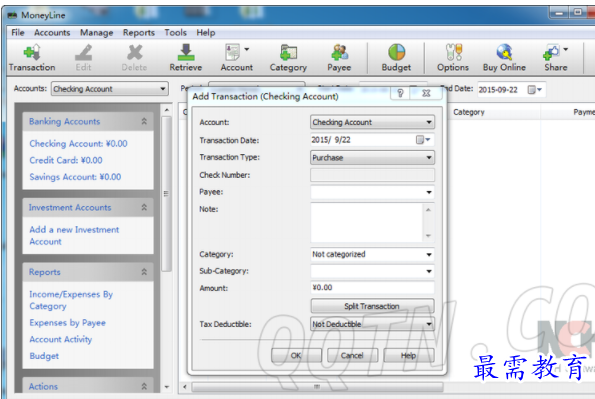Open the Manage menu
595x399 pixels.
(96, 33)
